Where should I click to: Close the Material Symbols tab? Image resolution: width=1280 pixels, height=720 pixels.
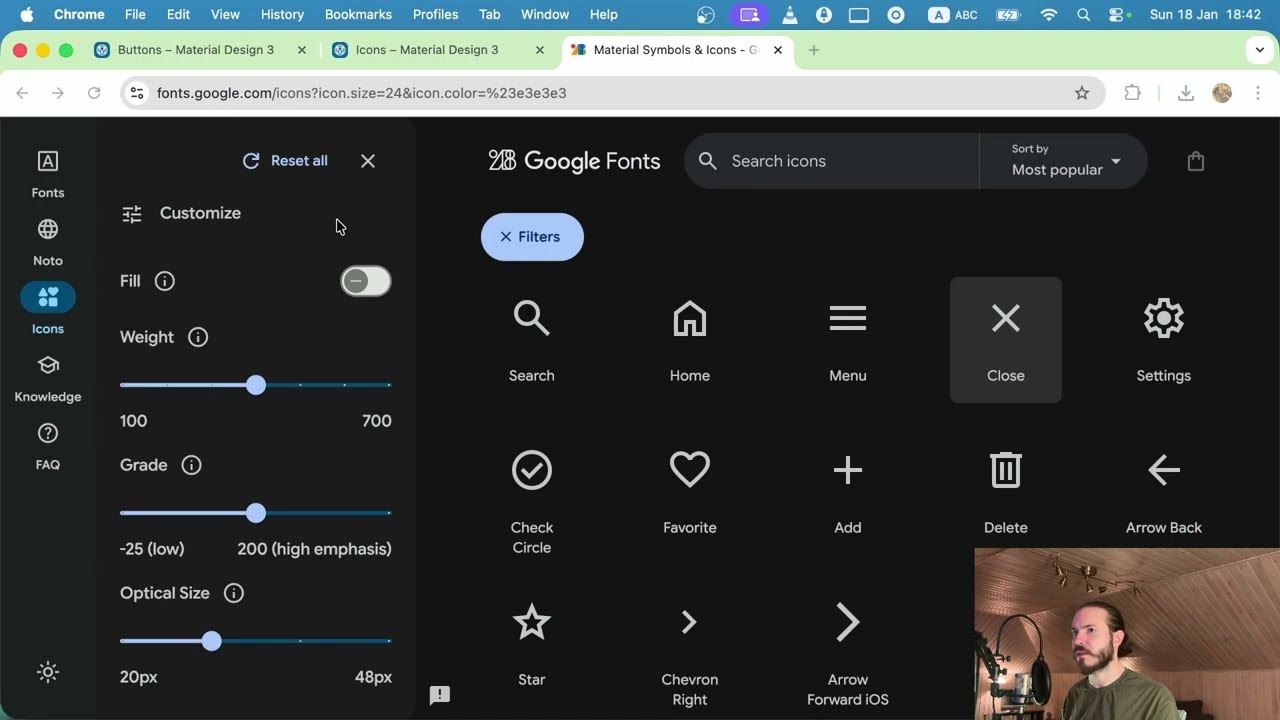(778, 50)
